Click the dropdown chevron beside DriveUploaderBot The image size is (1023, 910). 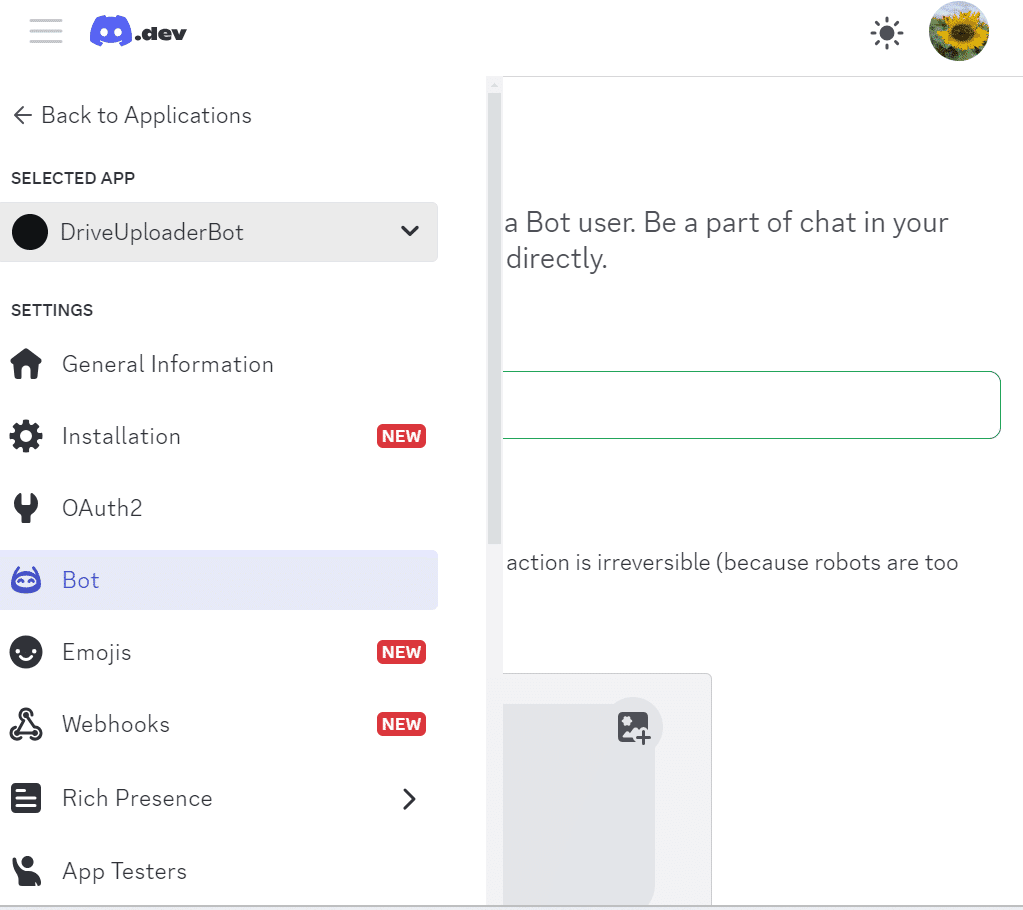410,231
